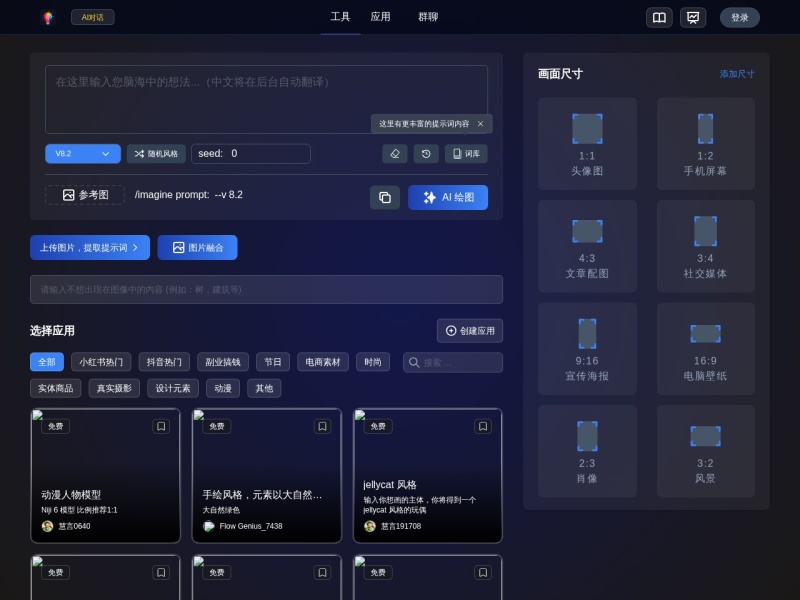Select the 1:1 头像图 size
The width and height of the screenshot is (800, 600).
pos(587,144)
